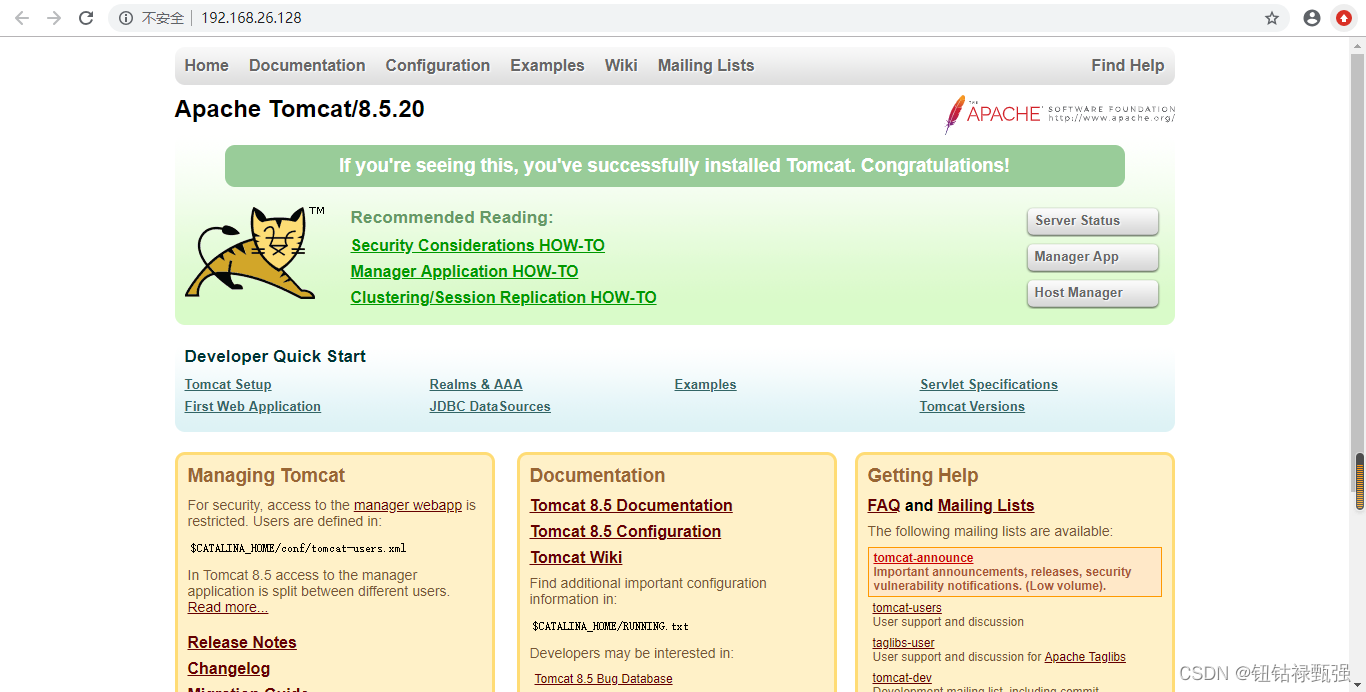This screenshot has width=1366, height=692.
Task: Click the browser forward arrow
Action: tap(54, 18)
